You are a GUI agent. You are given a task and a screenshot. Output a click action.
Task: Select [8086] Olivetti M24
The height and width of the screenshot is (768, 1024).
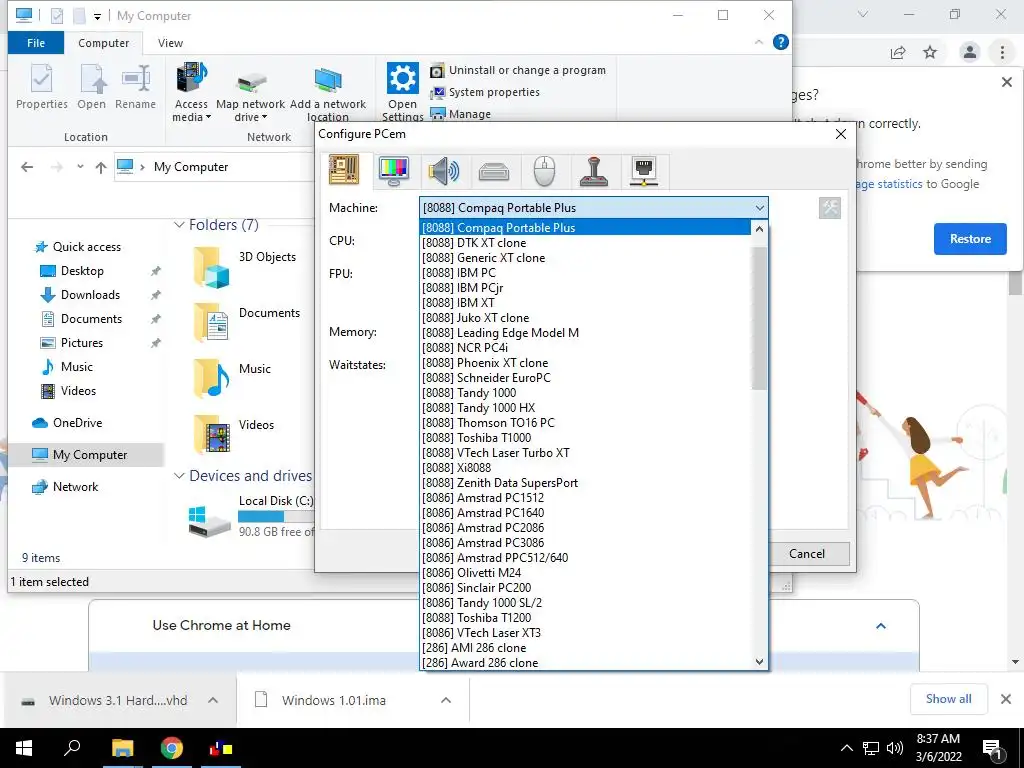585,573
